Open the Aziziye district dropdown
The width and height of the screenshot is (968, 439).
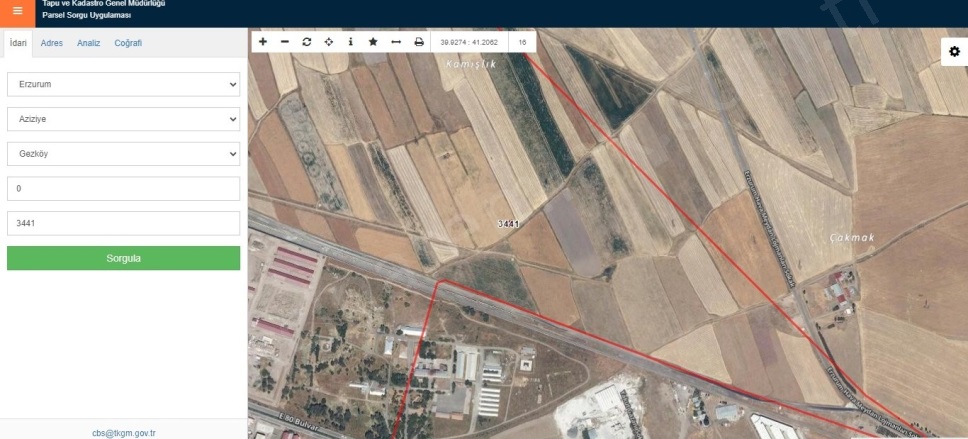point(123,119)
